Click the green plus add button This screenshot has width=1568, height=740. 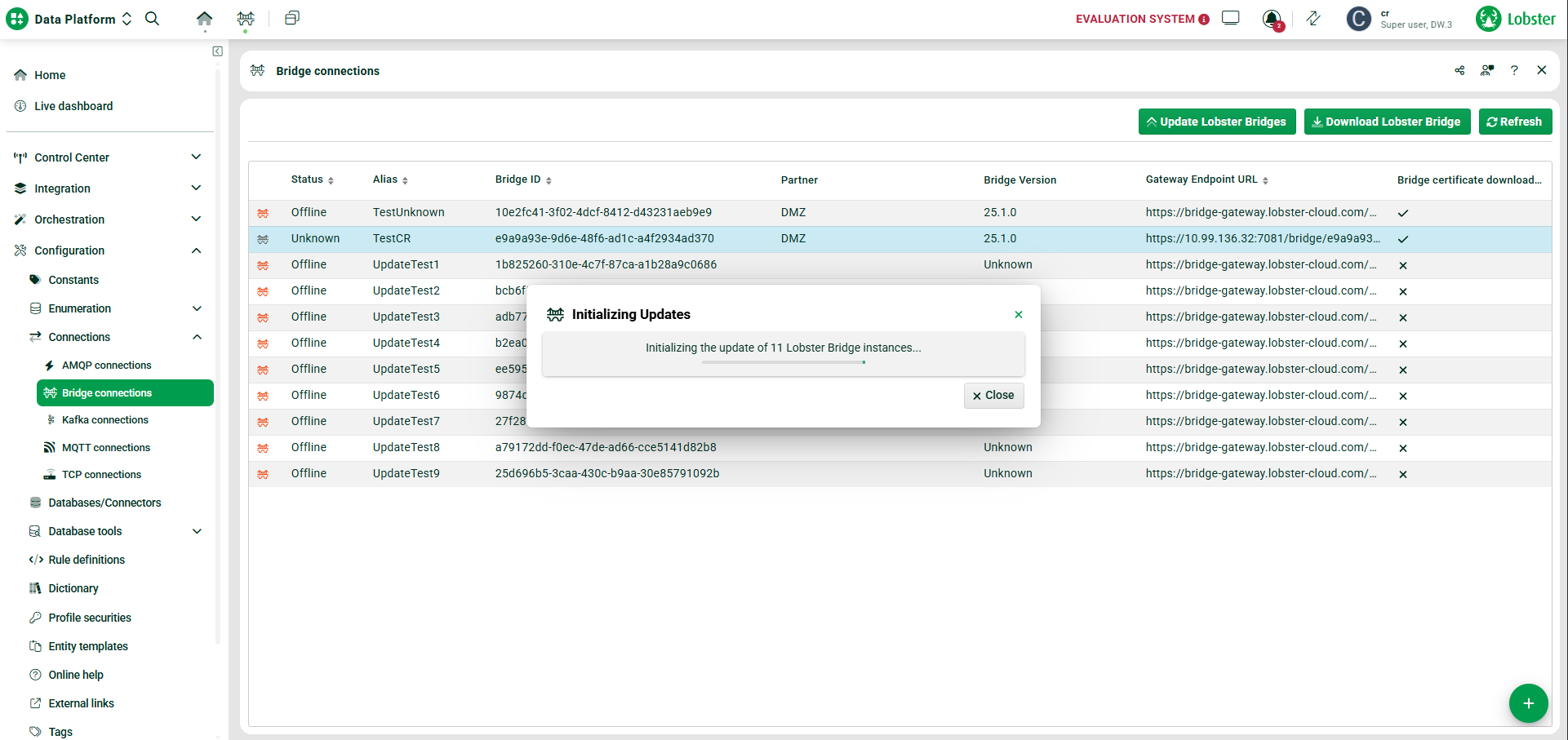(1528, 703)
